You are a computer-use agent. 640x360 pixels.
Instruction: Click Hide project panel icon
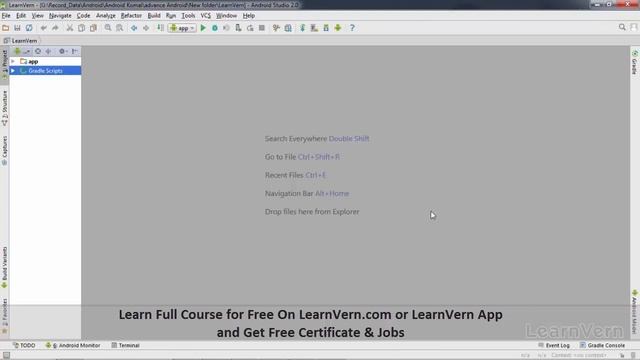(x=75, y=51)
